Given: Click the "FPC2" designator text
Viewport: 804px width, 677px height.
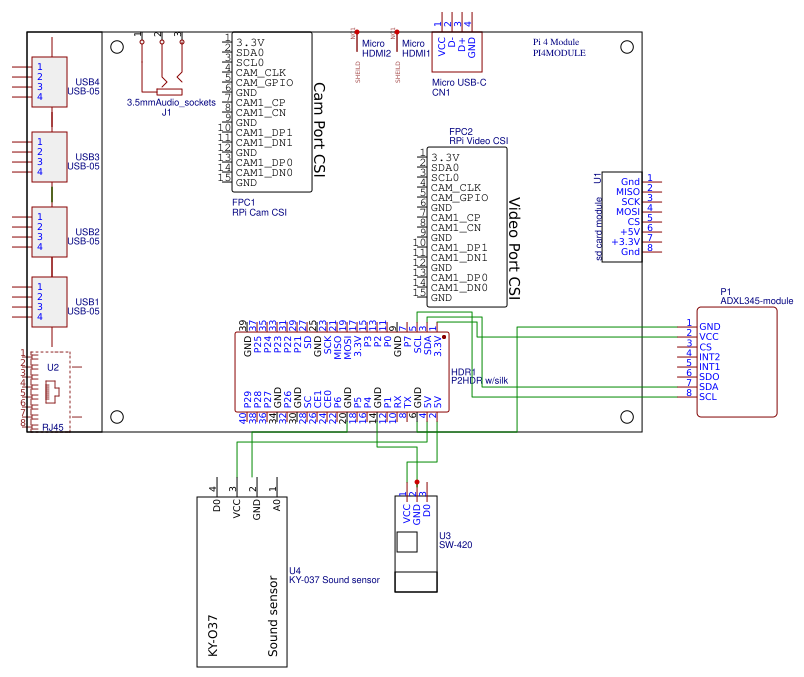Looking at the screenshot, I should coord(461,132).
